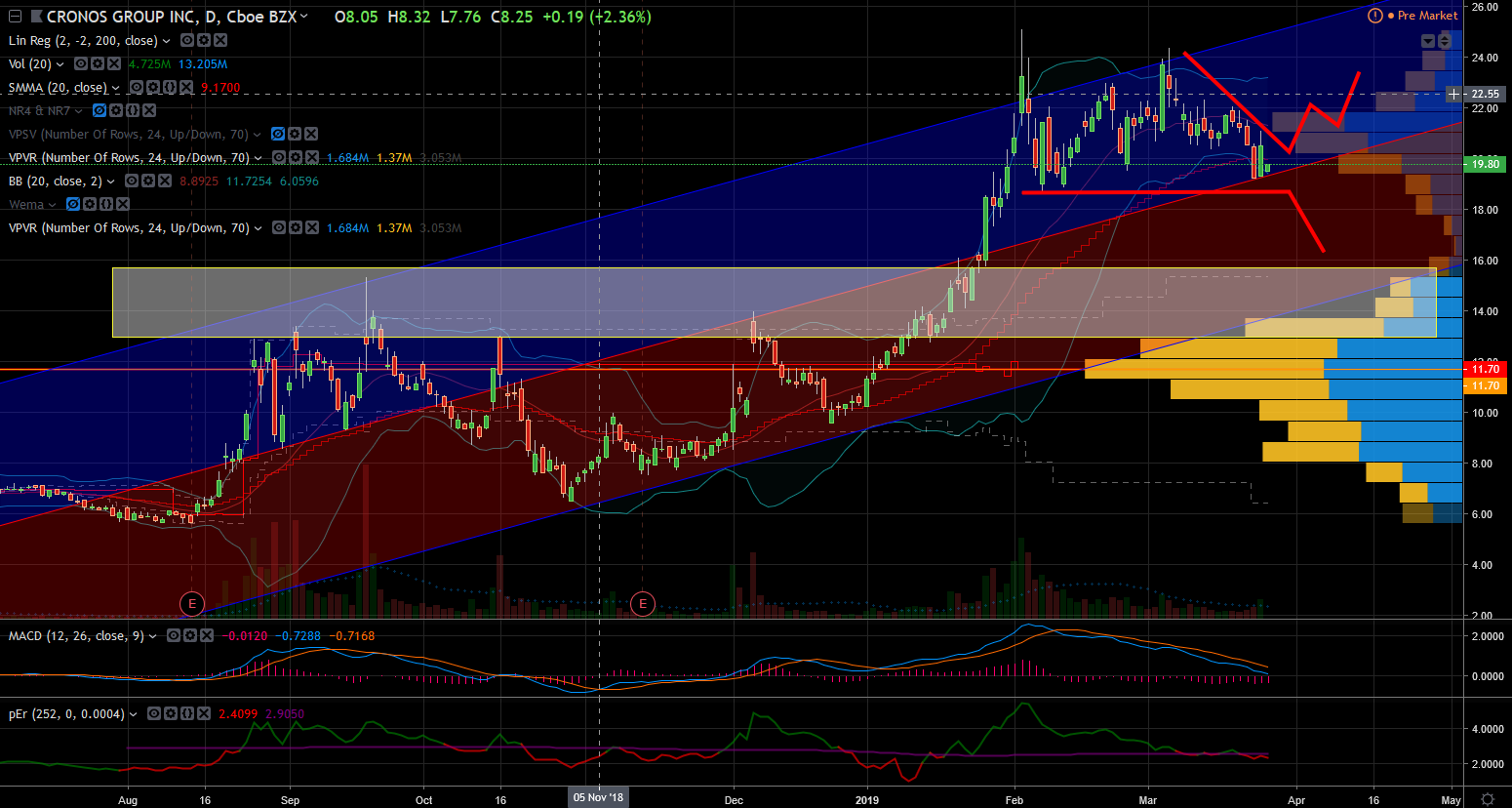Open pEr indicator settings gear
Image resolution: width=1512 pixels, height=808 pixels.
pos(171,713)
